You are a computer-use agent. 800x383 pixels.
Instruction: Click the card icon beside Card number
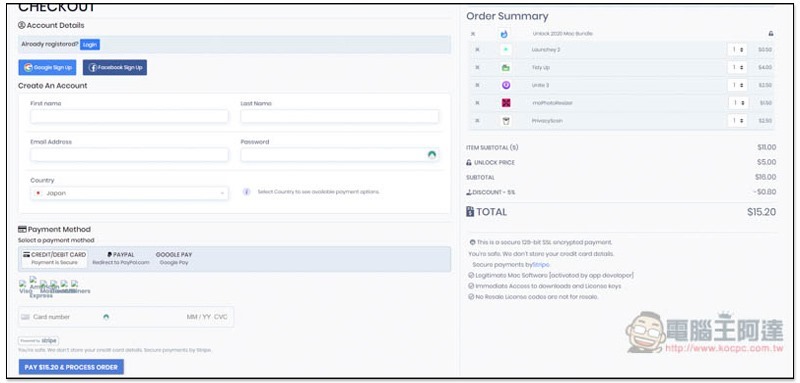pos(26,317)
